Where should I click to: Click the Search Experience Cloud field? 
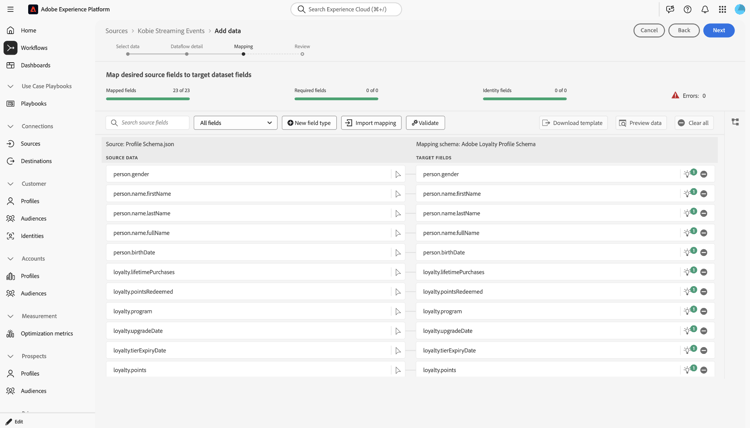(x=346, y=9)
